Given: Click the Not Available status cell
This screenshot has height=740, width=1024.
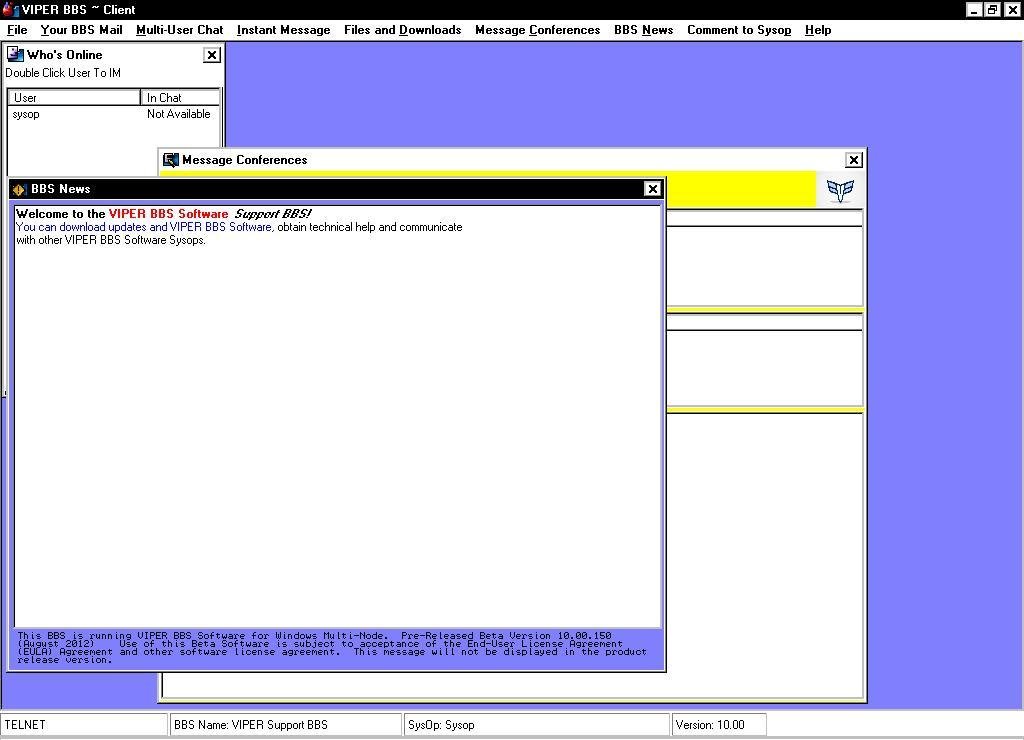Looking at the screenshot, I should 178,114.
